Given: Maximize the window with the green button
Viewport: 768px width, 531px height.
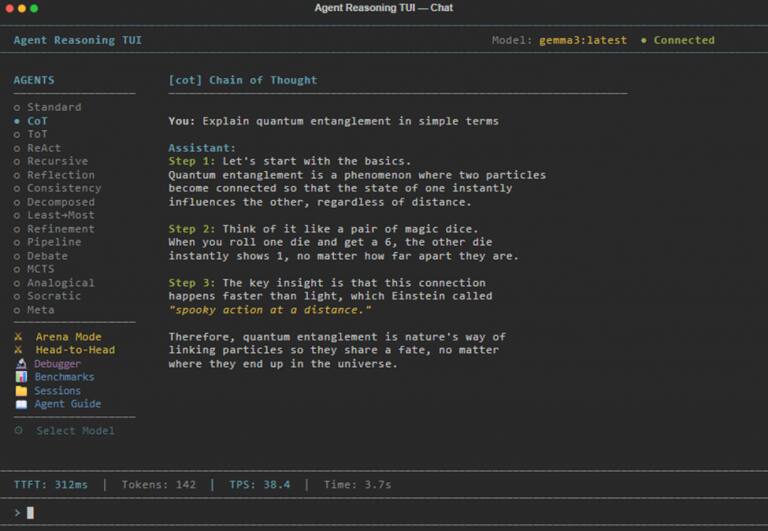Looking at the screenshot, I should click(34, 8).
